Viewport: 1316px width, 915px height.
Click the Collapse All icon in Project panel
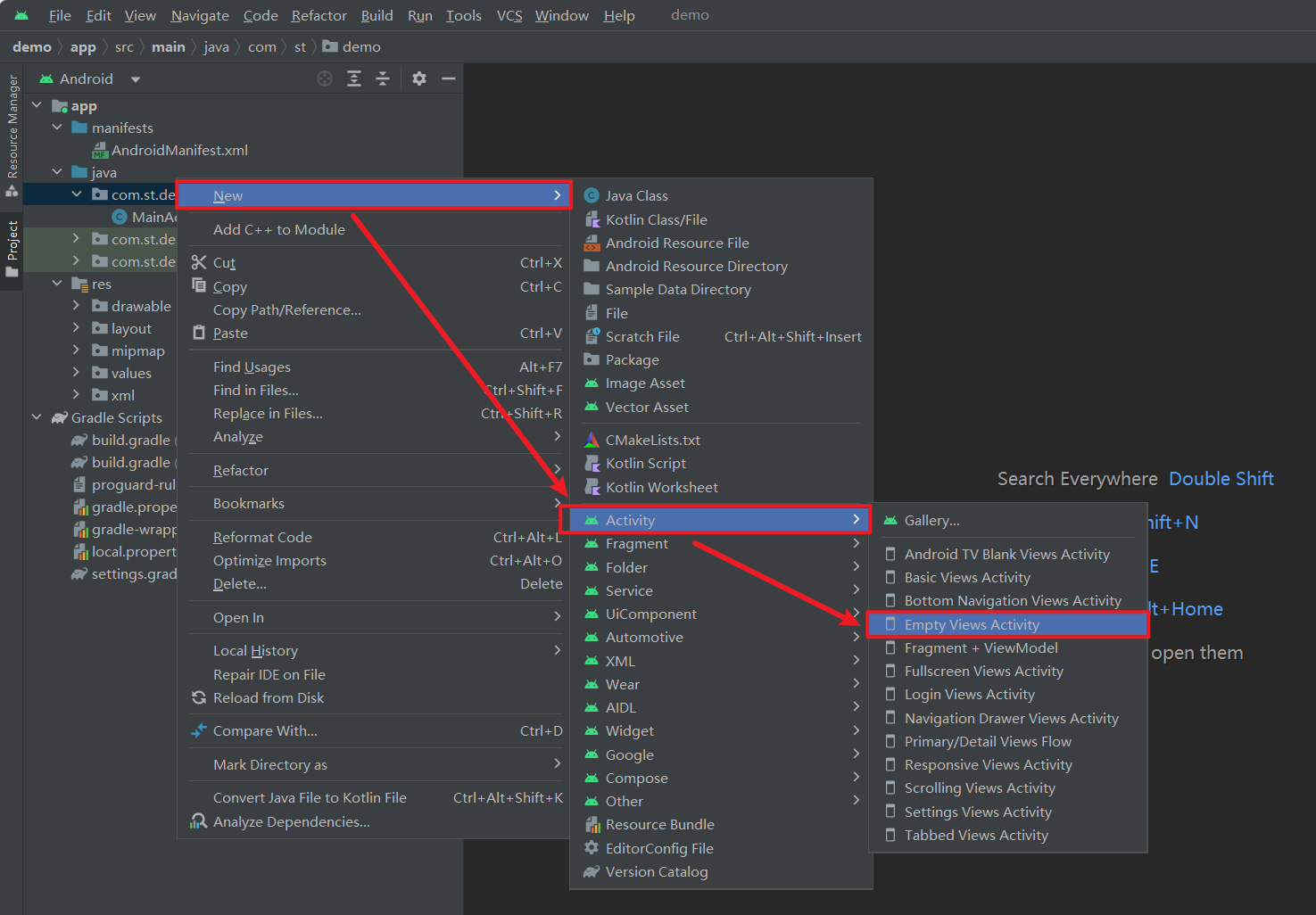(x=383, y=78)
